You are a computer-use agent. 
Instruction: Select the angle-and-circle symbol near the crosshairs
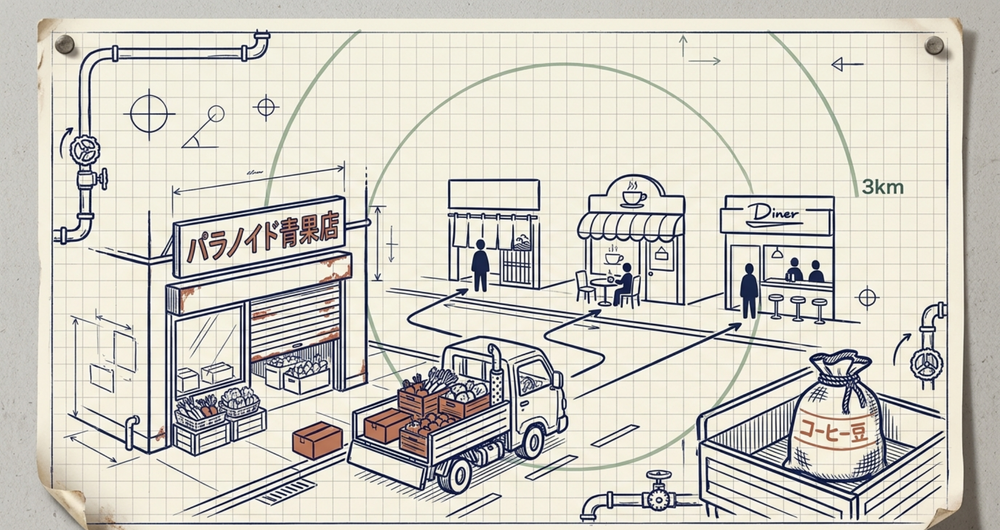pos(203,127)
